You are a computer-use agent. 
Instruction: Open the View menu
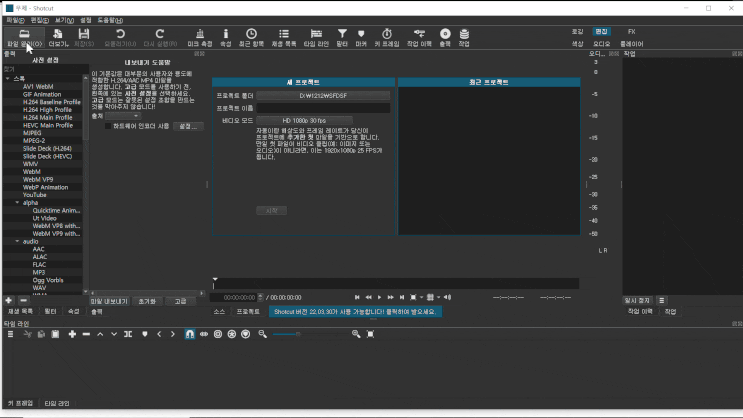click(x=64, y=20)
